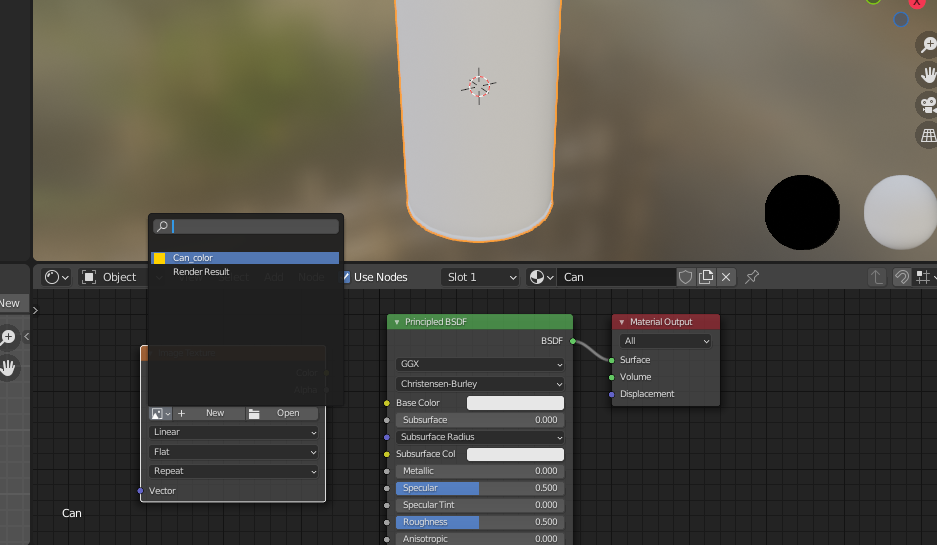
Task: Adjust the Specular slider
Action: 480,488
